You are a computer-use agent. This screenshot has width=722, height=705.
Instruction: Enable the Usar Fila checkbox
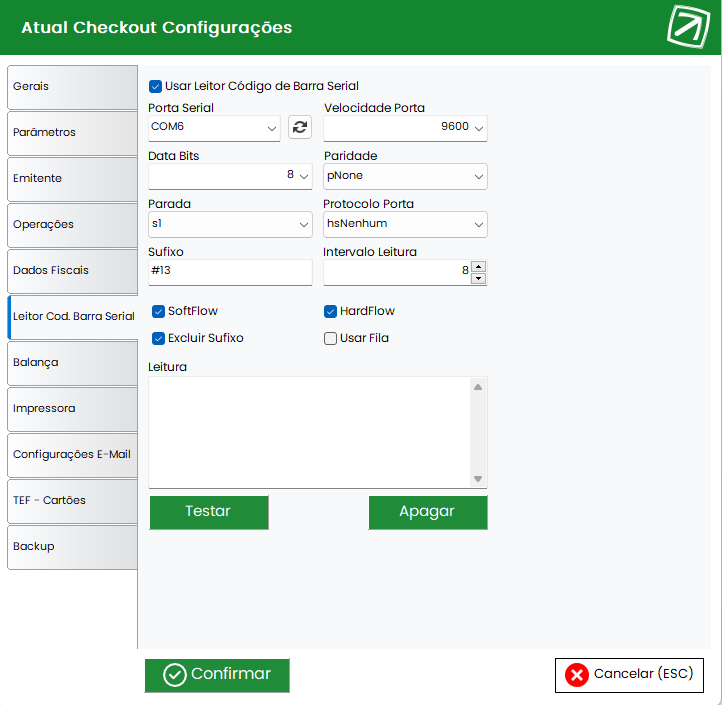(330, 338)
